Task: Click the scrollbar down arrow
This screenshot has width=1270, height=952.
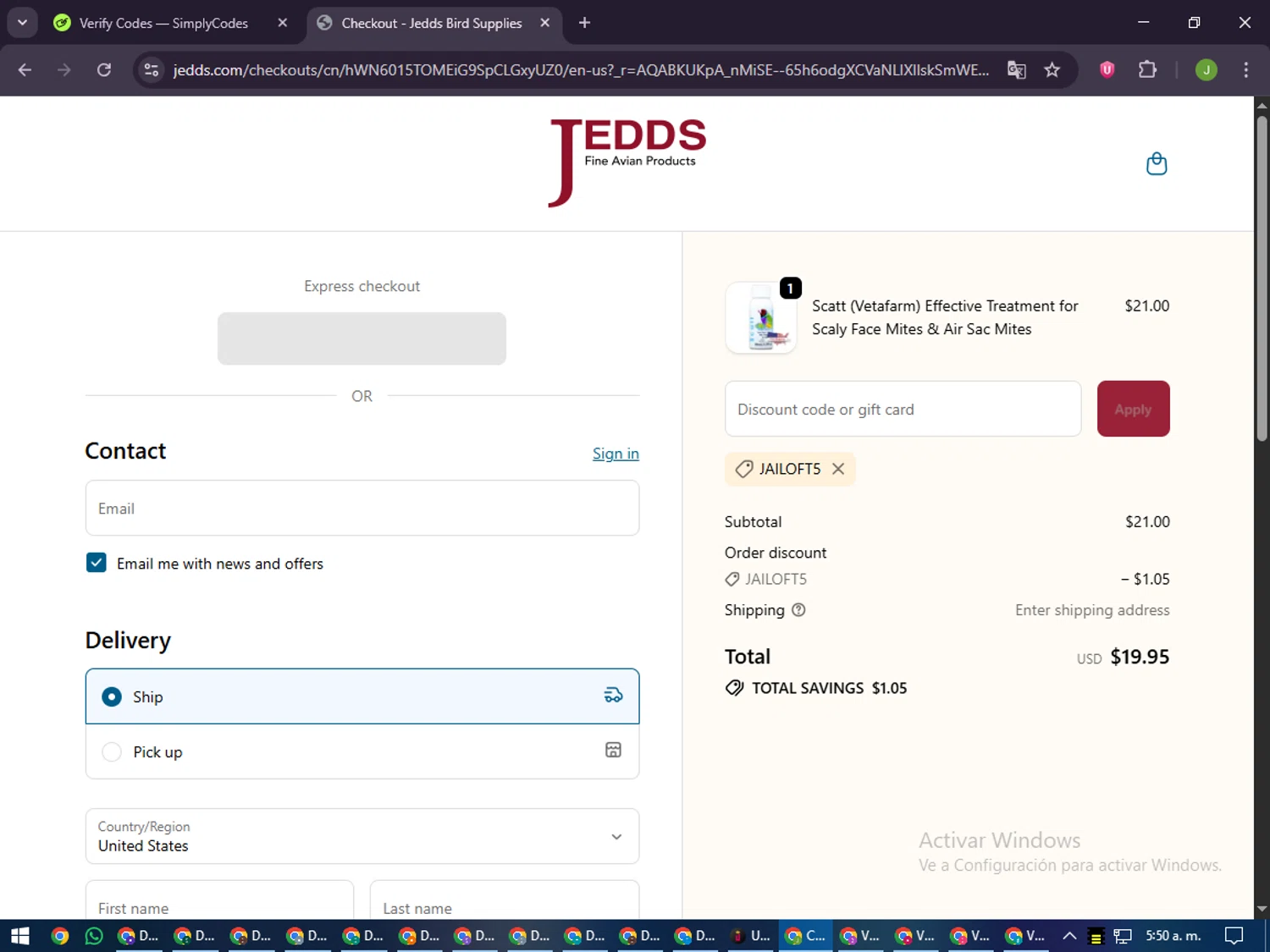Action: point(1262,910)
